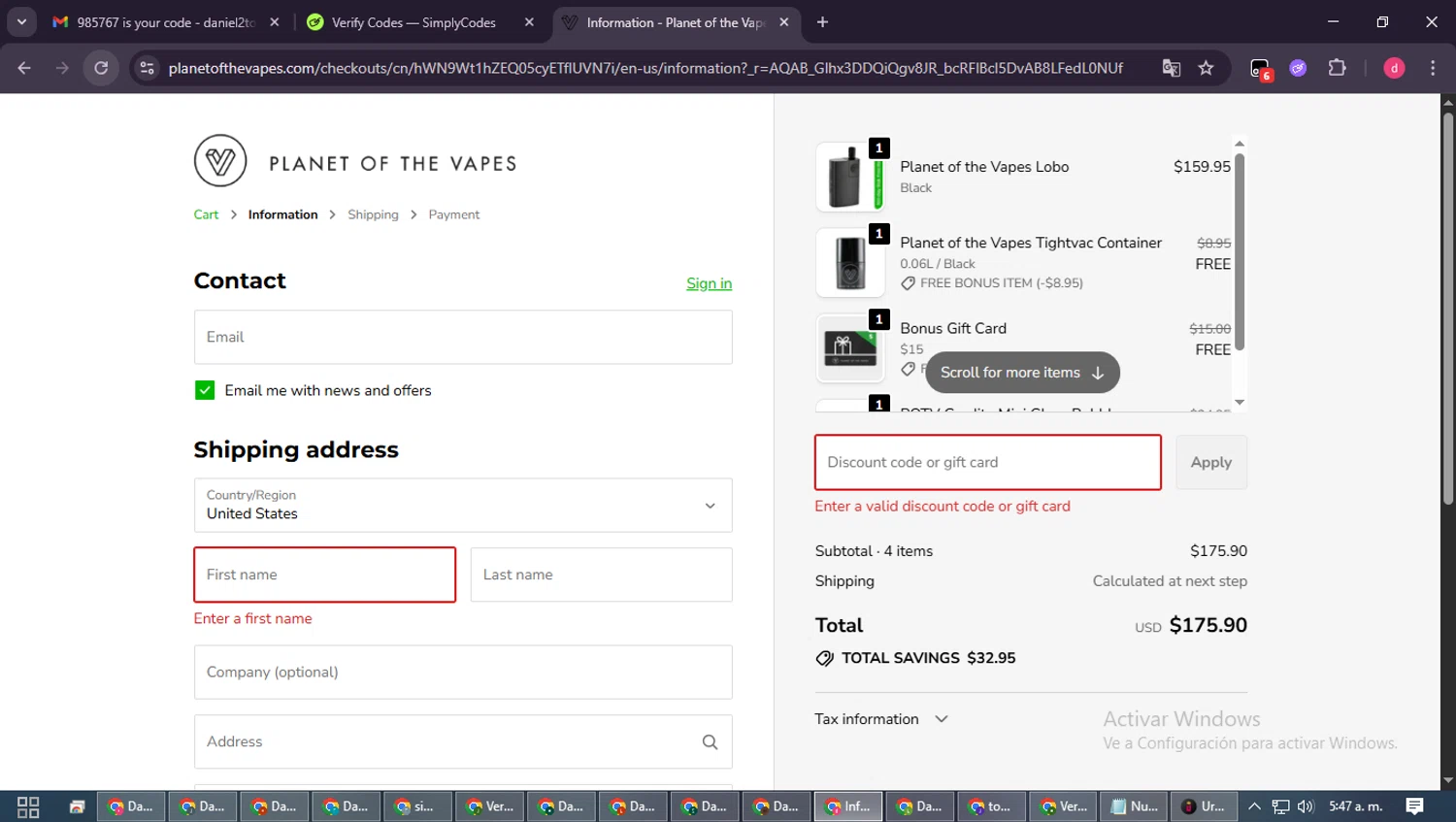Open Windows Task View icon
This screenshot has height=822, width=1456.
tap(28, 806)
